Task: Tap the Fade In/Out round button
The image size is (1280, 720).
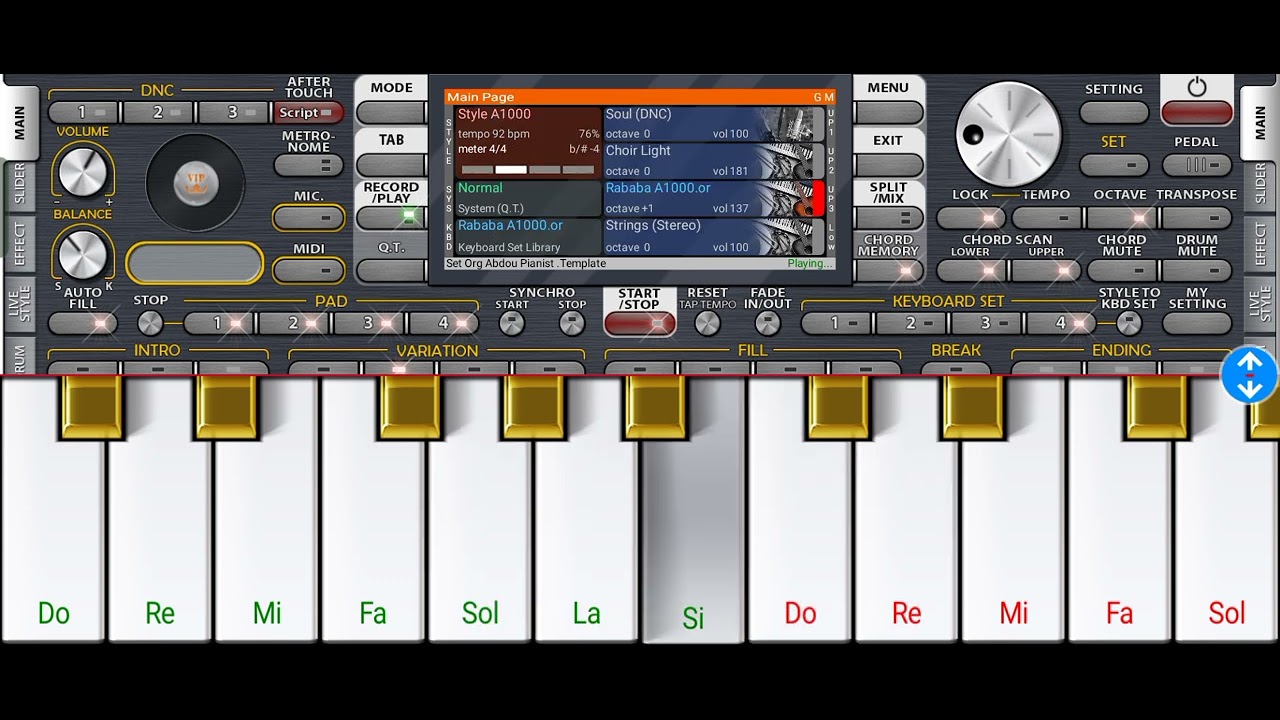Action: (x=767, y=323)
